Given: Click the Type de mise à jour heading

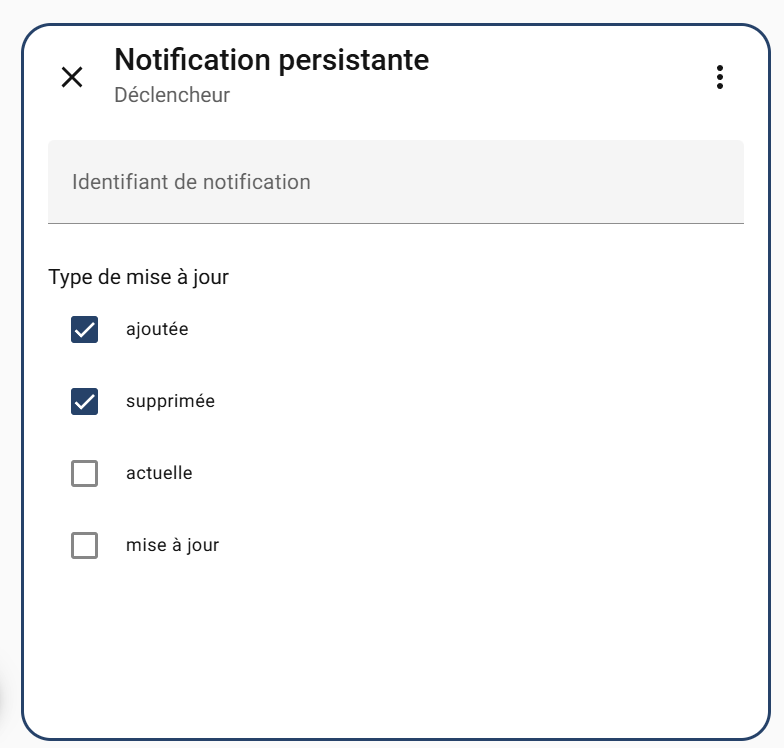Looking at the screenshot, I should pos(138,277).
